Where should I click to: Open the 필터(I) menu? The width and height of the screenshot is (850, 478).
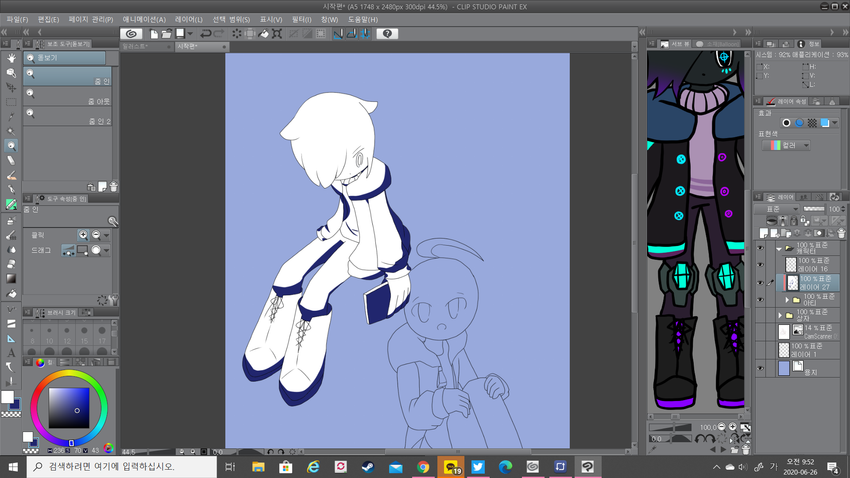pyautogui.click(x=301, y=20)
